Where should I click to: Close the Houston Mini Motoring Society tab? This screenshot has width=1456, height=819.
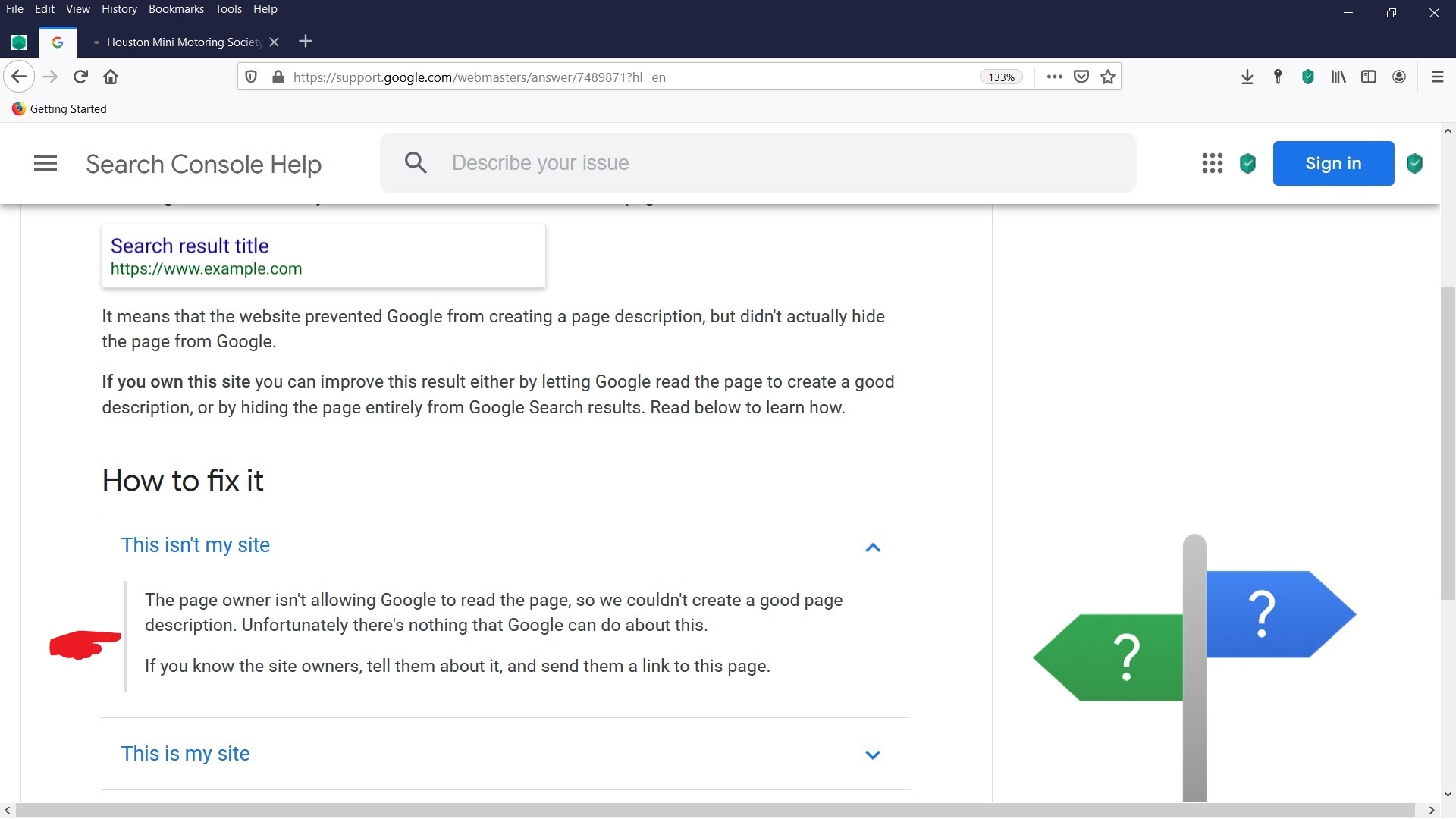(x=275, y=42)
